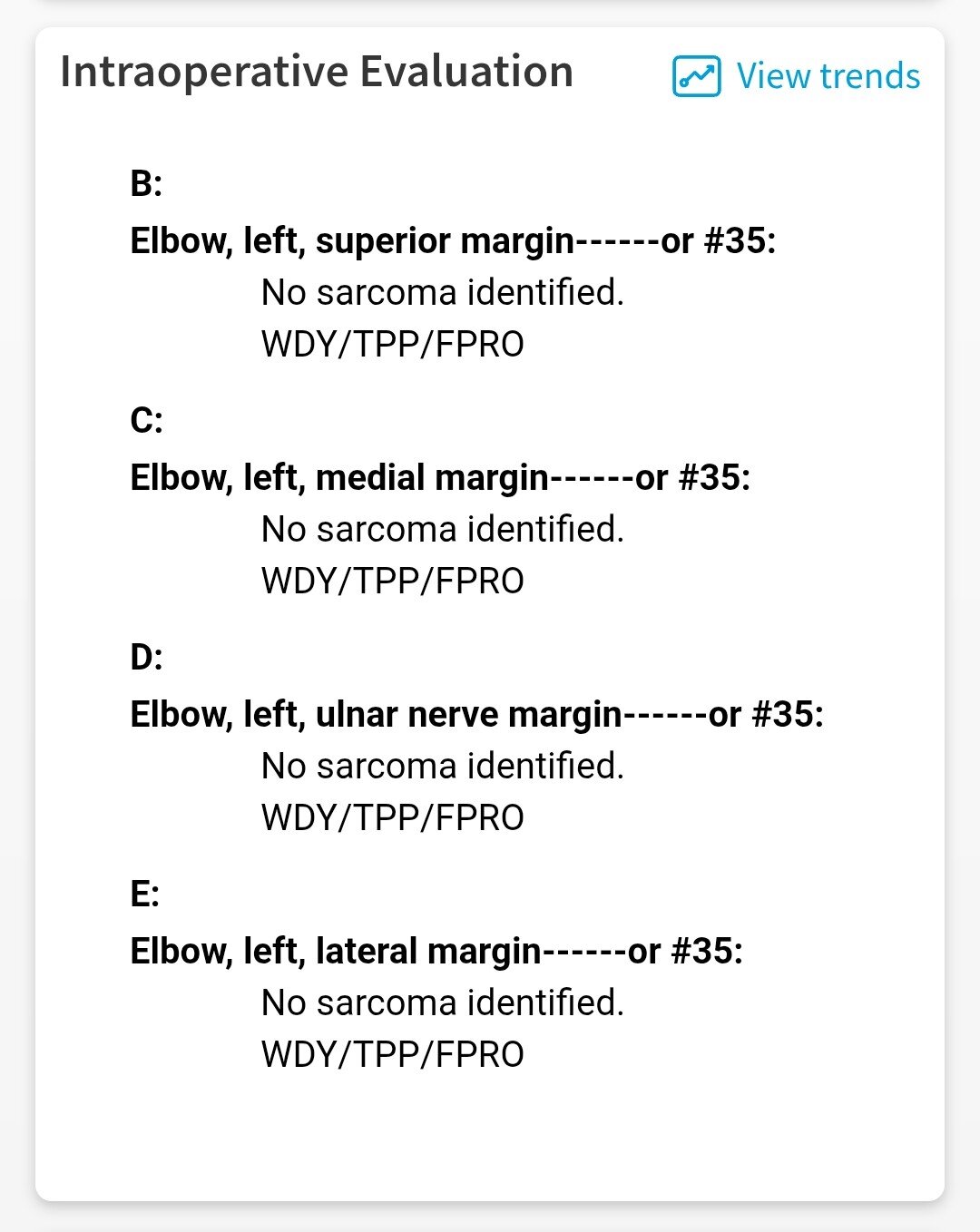
Task: Open the View trends link text
Action: (x=828, y=76)
